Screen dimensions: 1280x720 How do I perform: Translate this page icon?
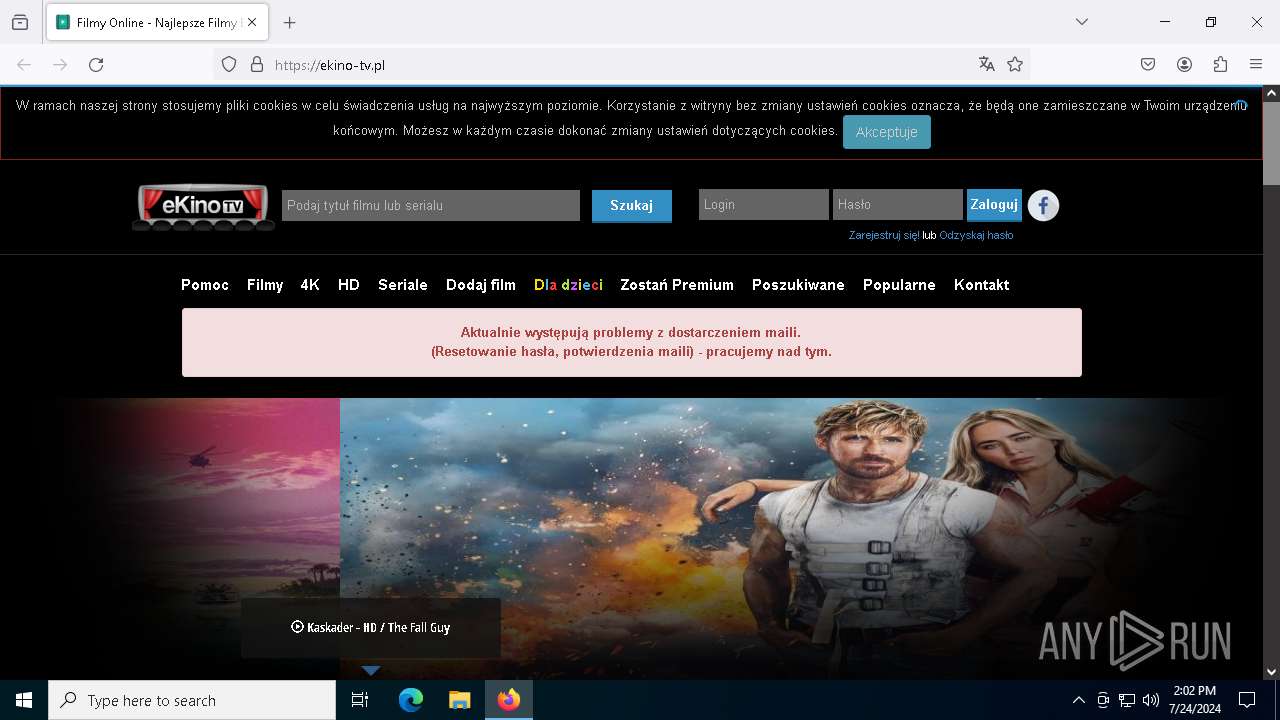pyautogui.click(x=987, y=64)
